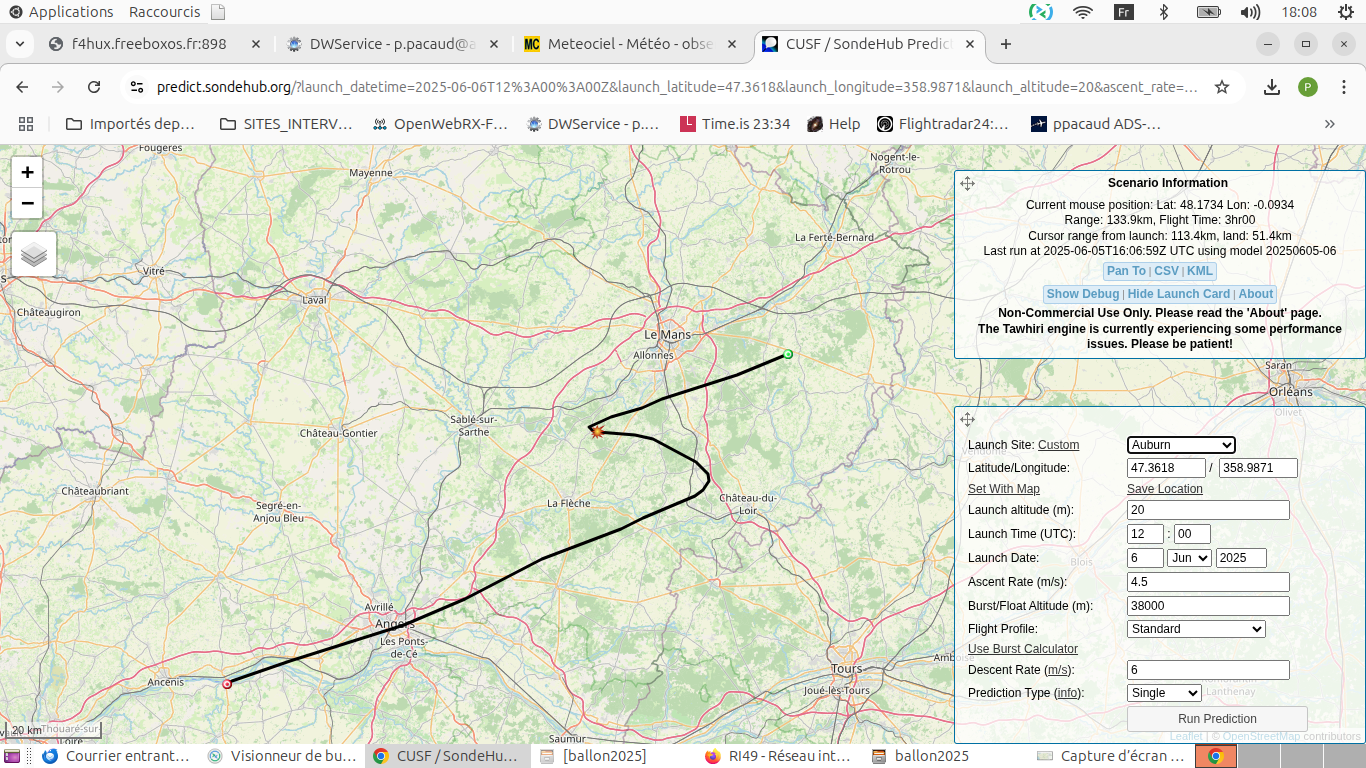Bookmark this page with the star icon
The height and width of the screenshot is (768, 1366).
(x=1222, y=87)
